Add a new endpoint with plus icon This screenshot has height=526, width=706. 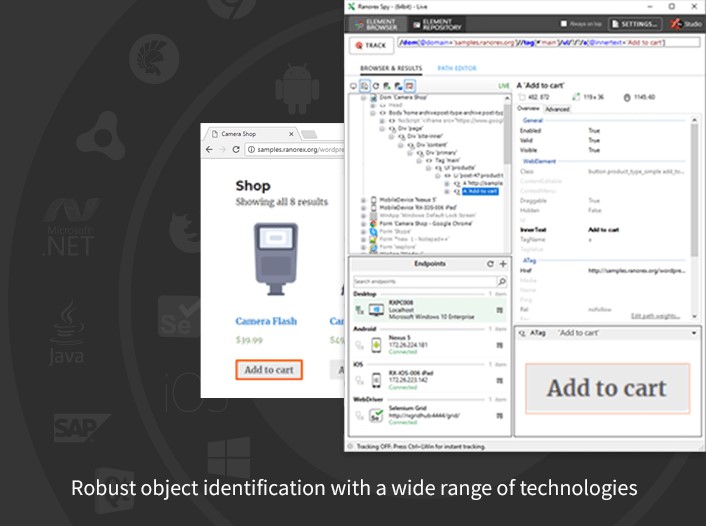[503, 264]
